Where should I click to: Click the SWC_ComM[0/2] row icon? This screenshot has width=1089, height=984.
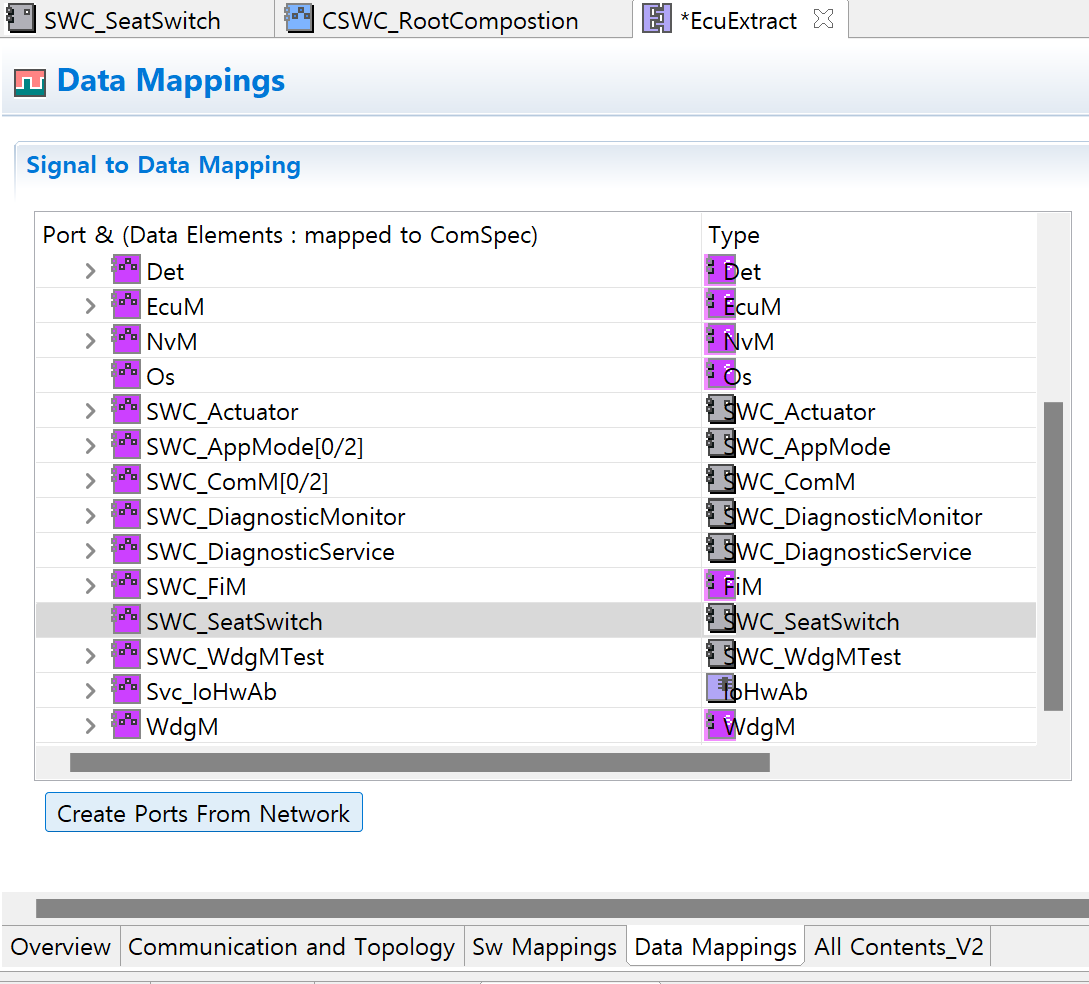pyautogui.click(x=126, y=479)
